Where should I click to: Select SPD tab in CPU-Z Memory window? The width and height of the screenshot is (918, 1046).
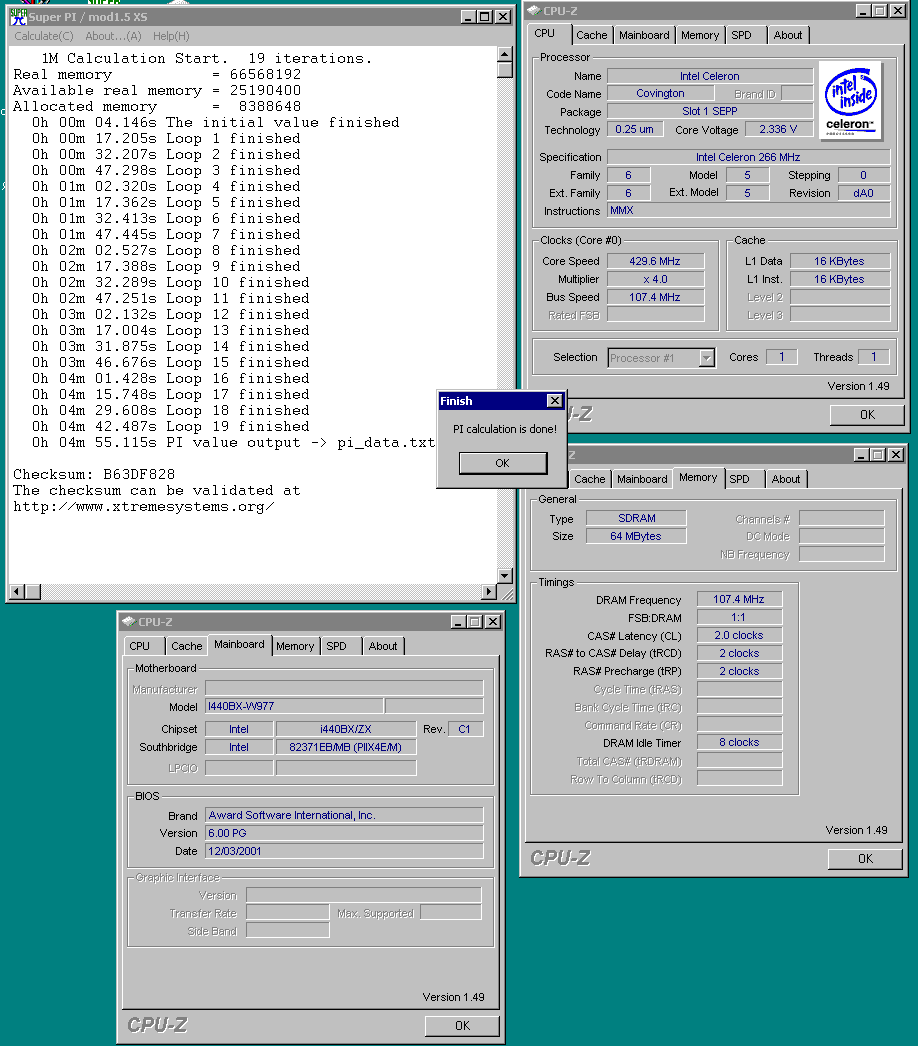tap(739, 479)
